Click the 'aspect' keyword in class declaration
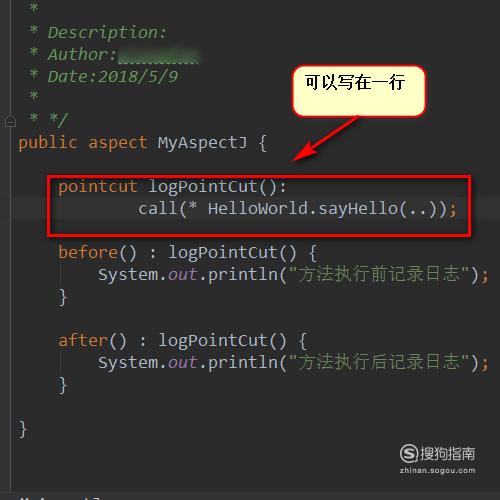This screenshot has height=500, width=500. tap(117, 143)
